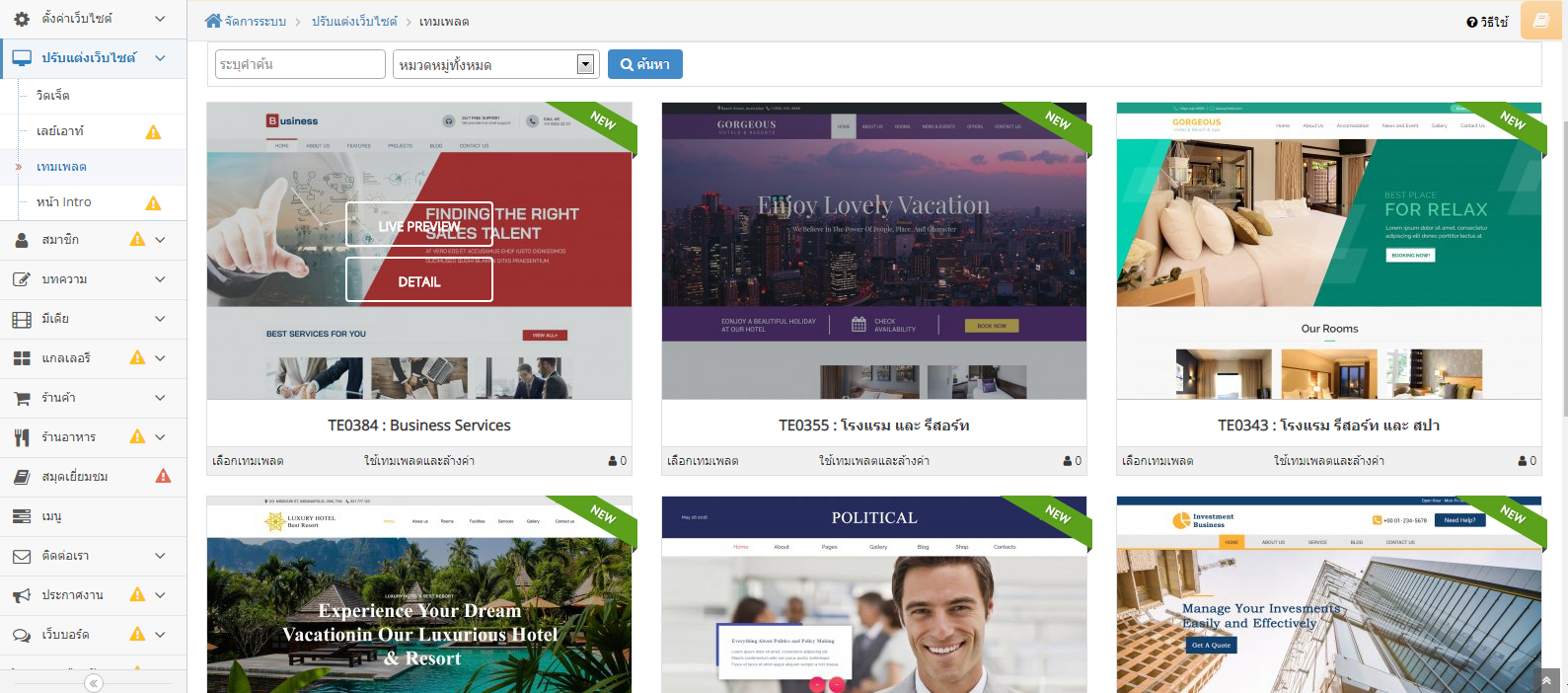Click the home icon in the breadcrumb
Screen dimensions: 1568x693
(x=213, y=21)
